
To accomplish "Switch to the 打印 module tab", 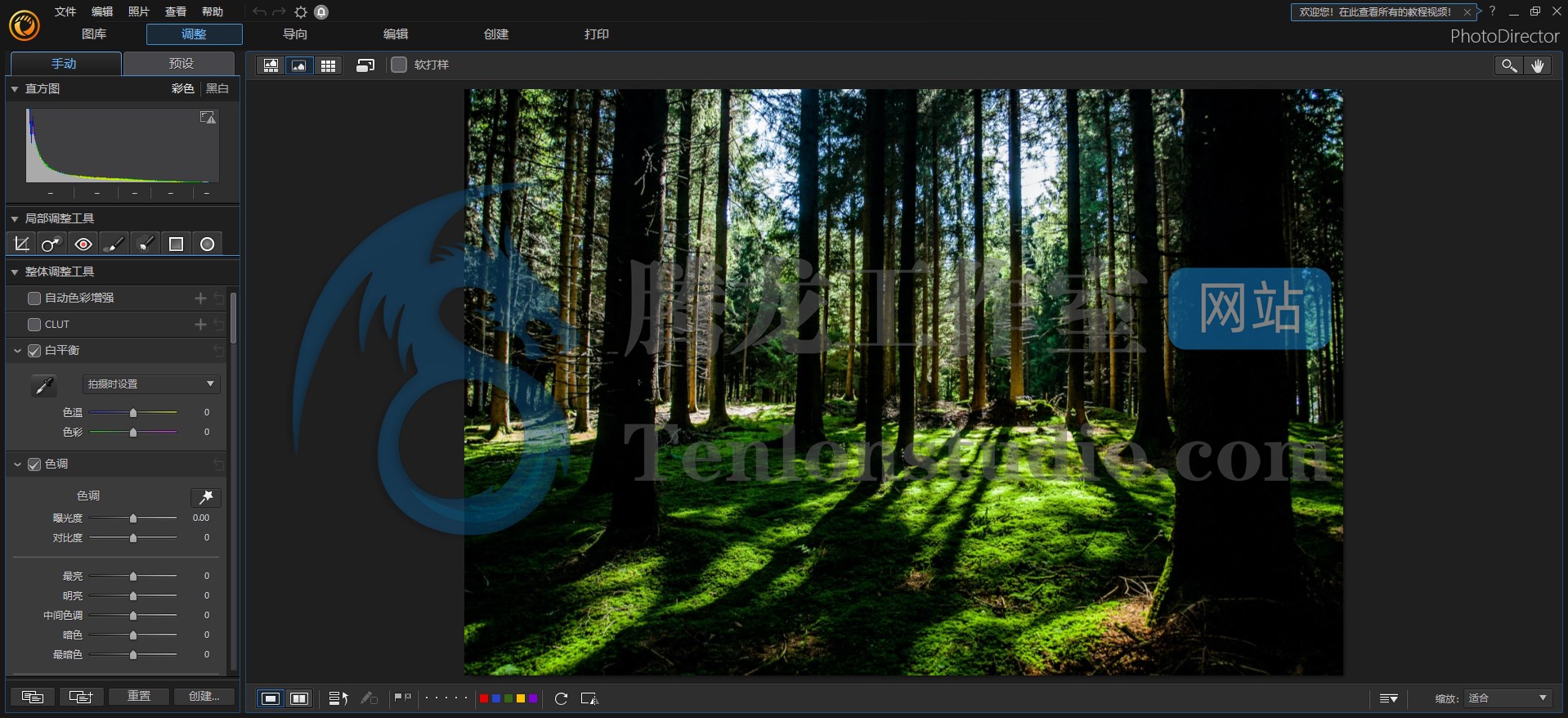I will pyautogui.click(x=597, y=34).
